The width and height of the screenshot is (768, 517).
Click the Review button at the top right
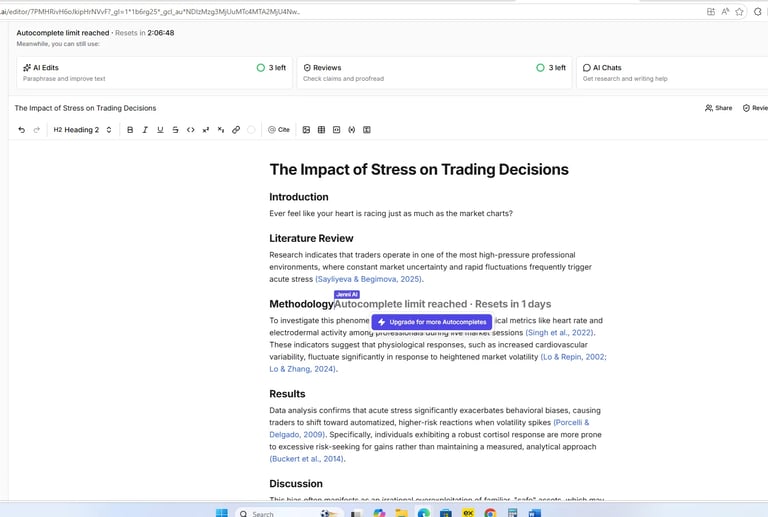pyautogui.click(x=755, y=108)
